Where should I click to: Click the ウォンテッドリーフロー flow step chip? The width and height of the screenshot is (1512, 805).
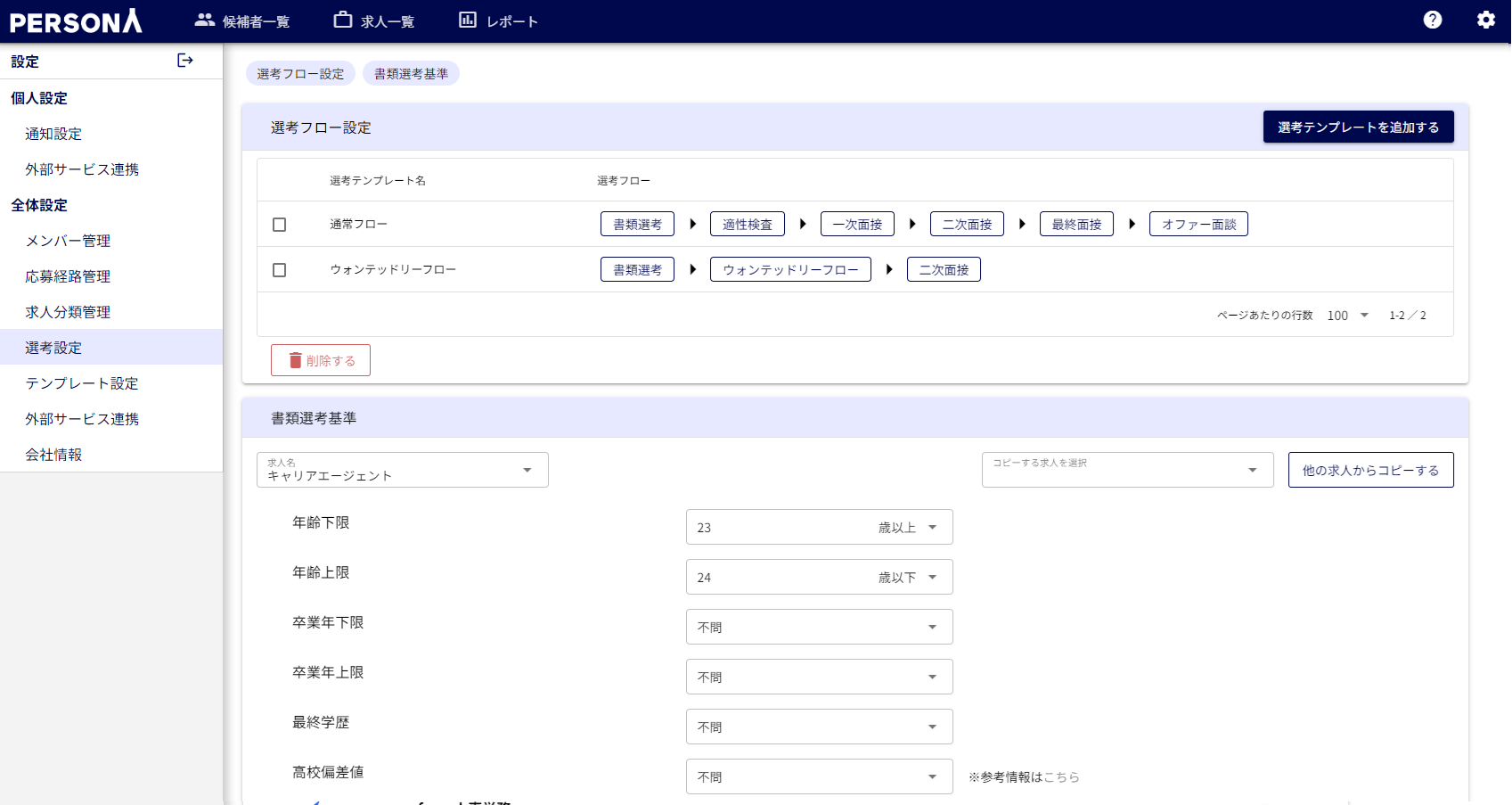[x=790, y=269]
